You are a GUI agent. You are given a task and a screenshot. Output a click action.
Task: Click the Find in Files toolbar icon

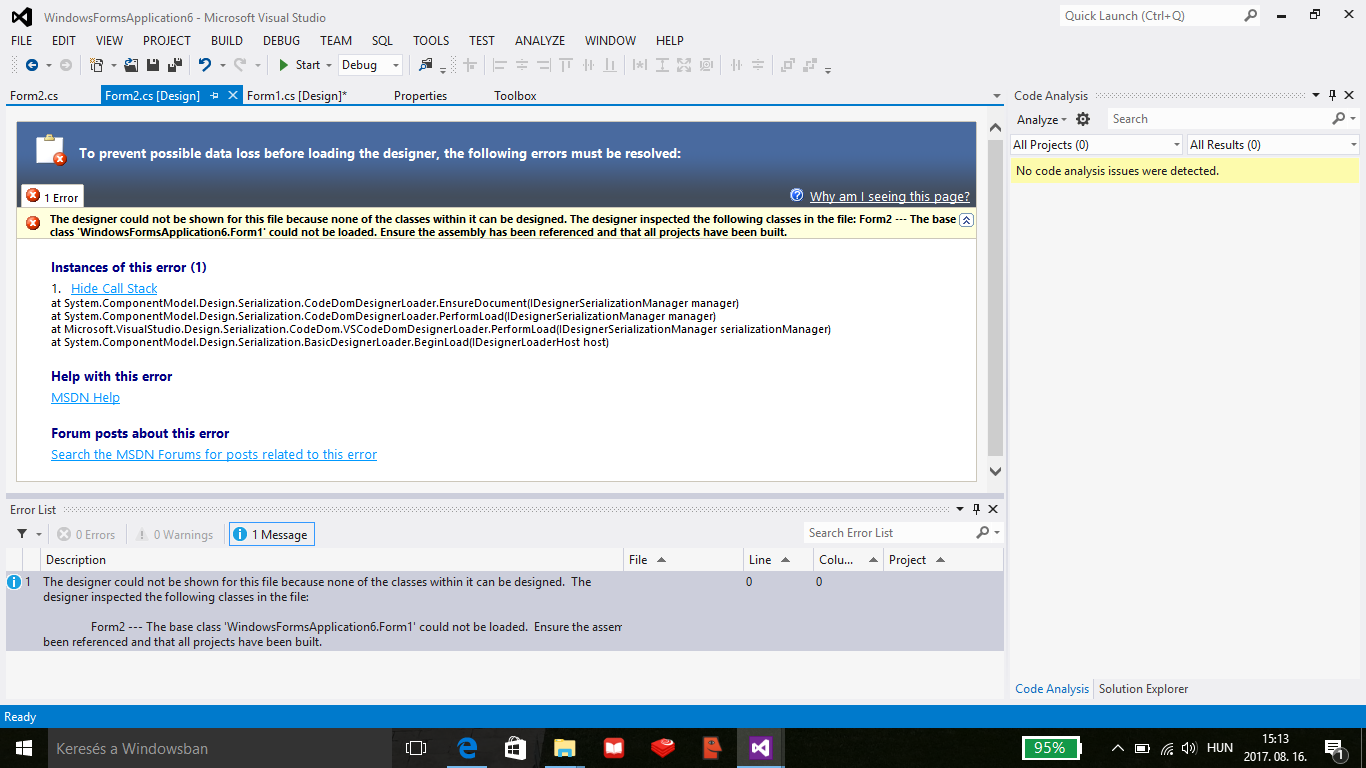pyautogui.click(x=426, y=65)
